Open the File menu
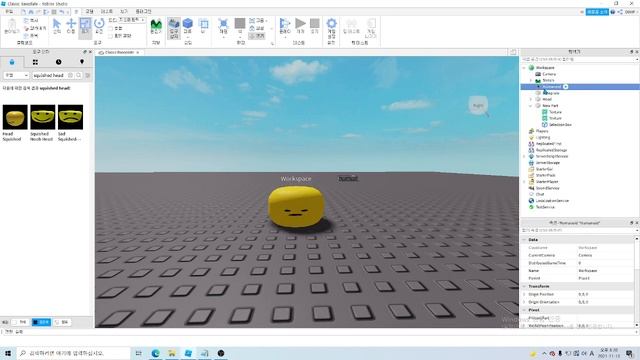 [9, 11]
